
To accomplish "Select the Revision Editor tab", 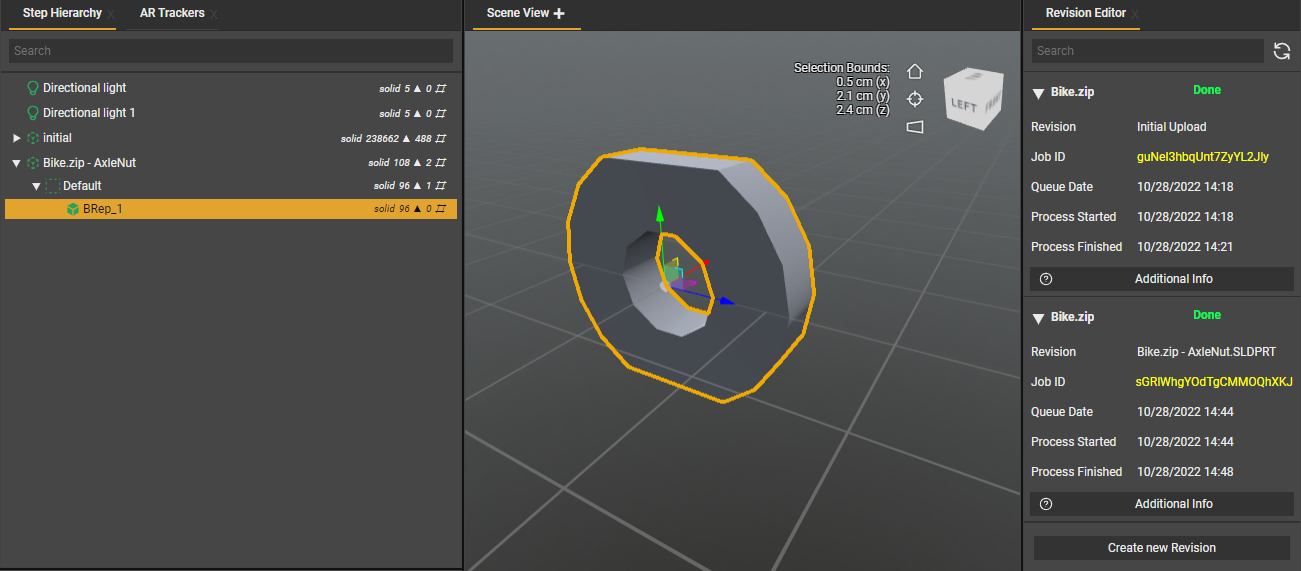I will pos(1085,13).
